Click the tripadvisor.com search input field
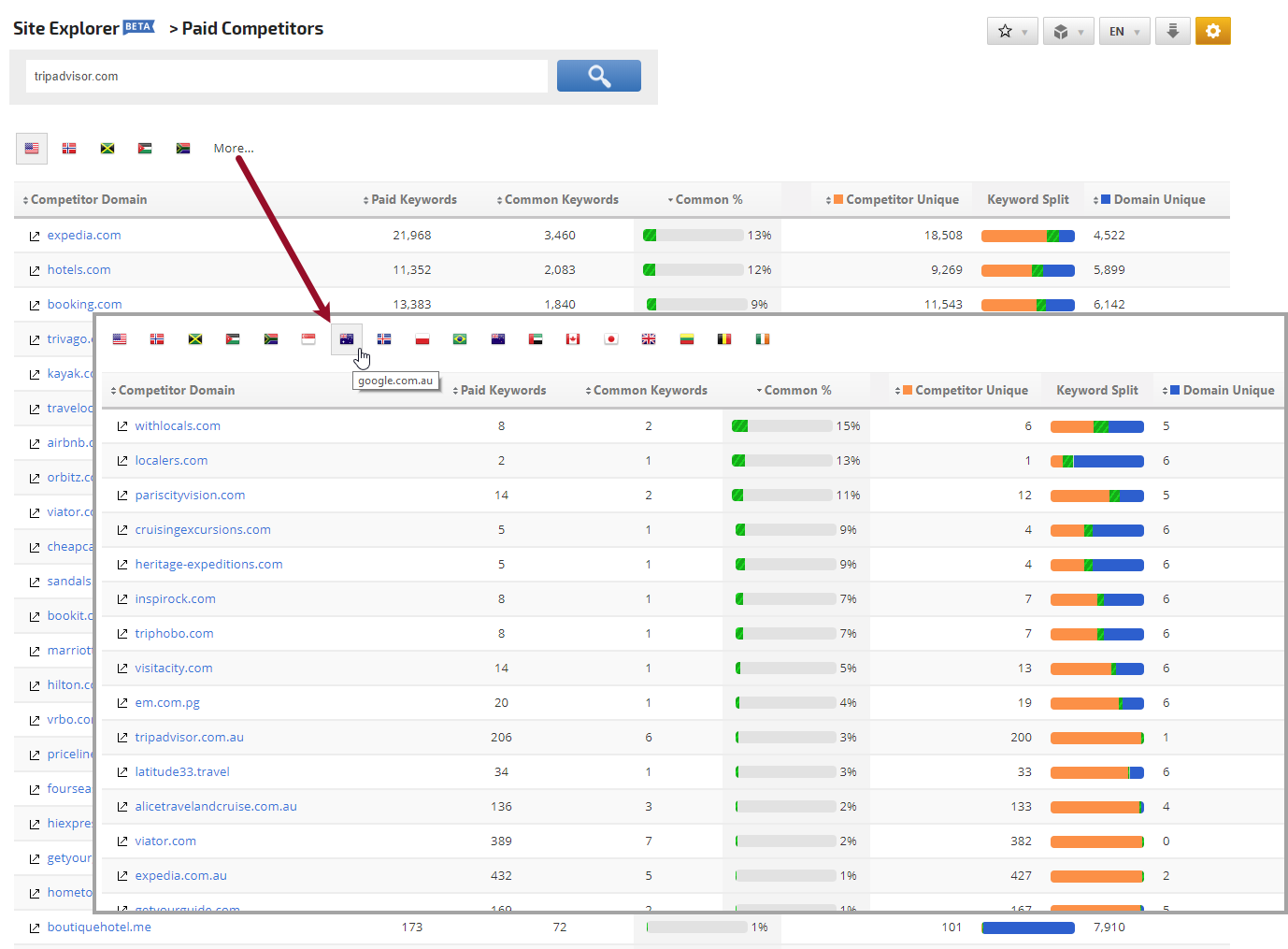Image resolution: width=1288 pixels, height=949 pixels. pyautogui.click(x=287, y=77)
